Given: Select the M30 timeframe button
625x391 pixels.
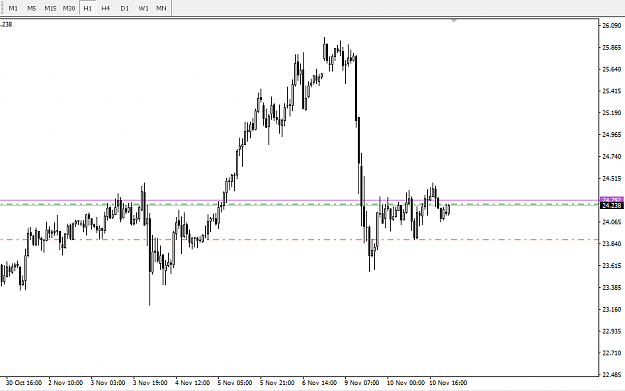Looking at the screenshot, I should click(x=69, y=8).
